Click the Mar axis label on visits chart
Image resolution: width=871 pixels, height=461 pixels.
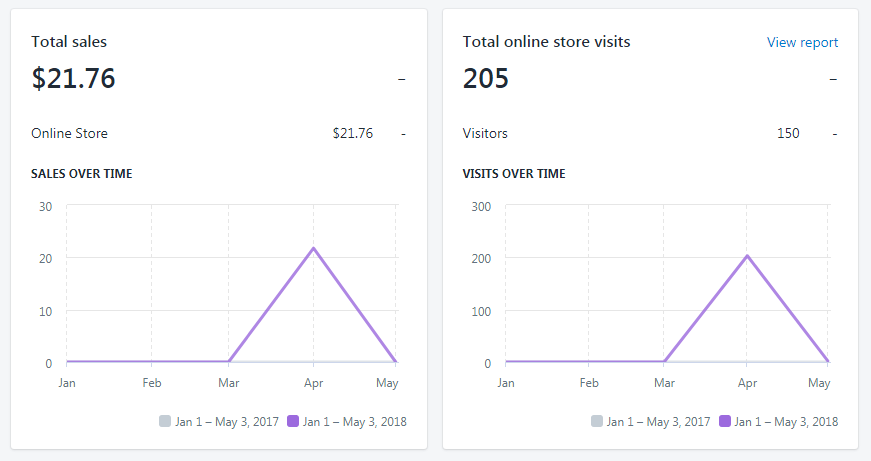664,383
